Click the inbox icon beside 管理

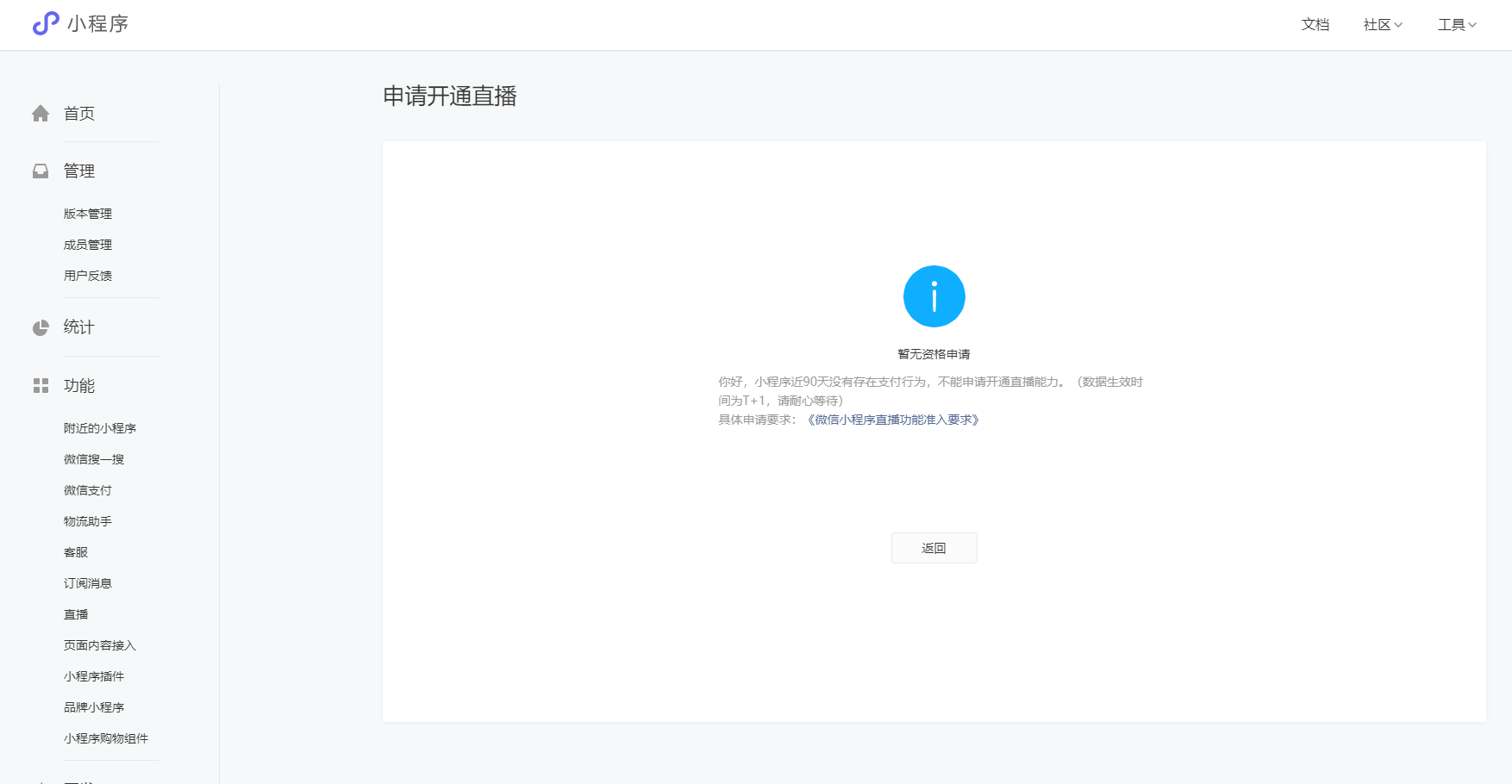click(41, 171)
